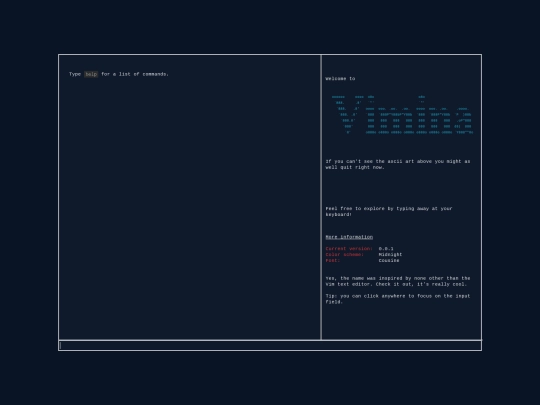
Task: Select the 'Current version:' label
Action: pyautogui.click(x=349, y=249)
